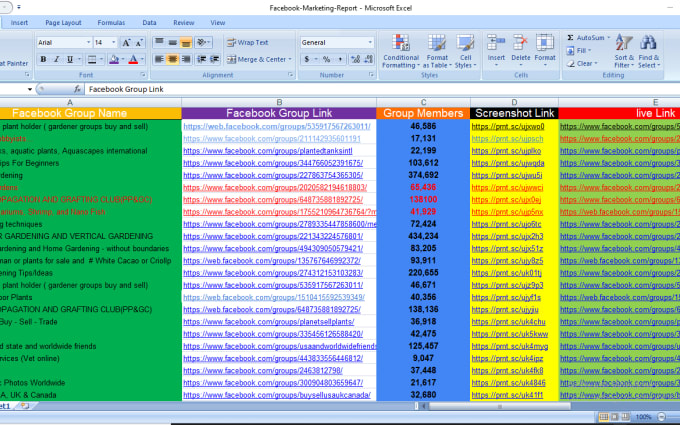Decrease indent
The image size is (680, 425).
[202, 59]
